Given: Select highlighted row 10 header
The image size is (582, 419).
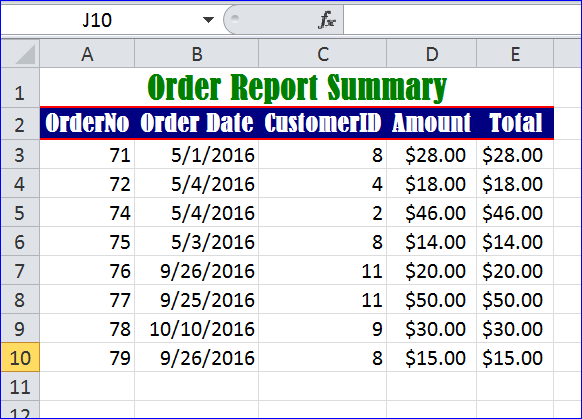Looking at the screenshot, I should (x=20, y=357).
